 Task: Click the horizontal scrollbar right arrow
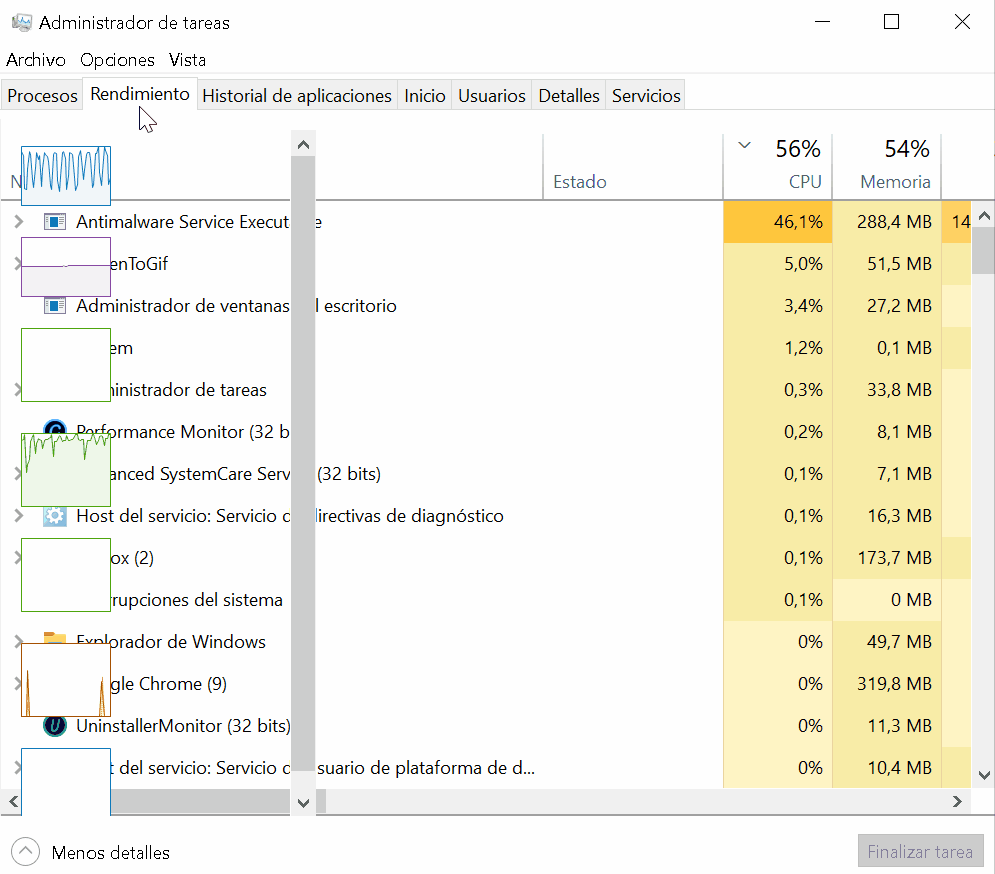pyautogui.click(x=957, y=802)
